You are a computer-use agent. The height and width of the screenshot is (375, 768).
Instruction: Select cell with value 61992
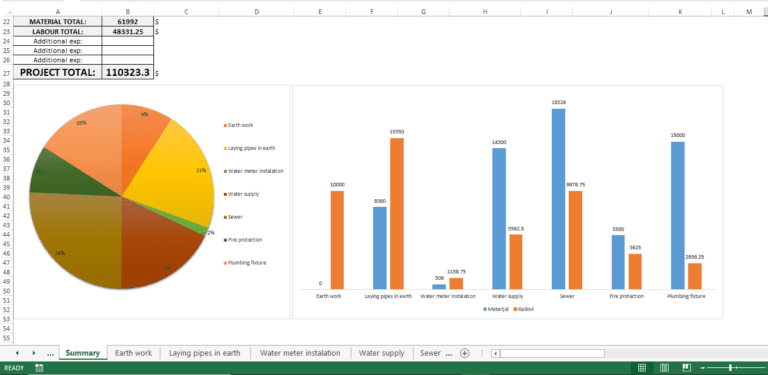pos(128,22)
